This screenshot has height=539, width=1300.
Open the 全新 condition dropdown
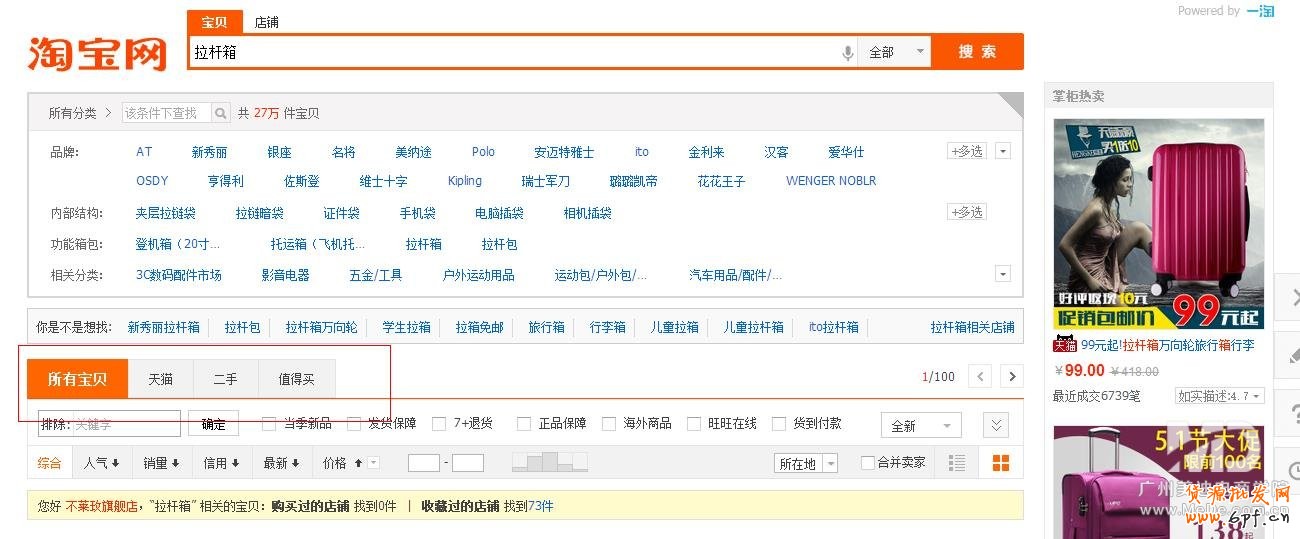tap(921, 425)
